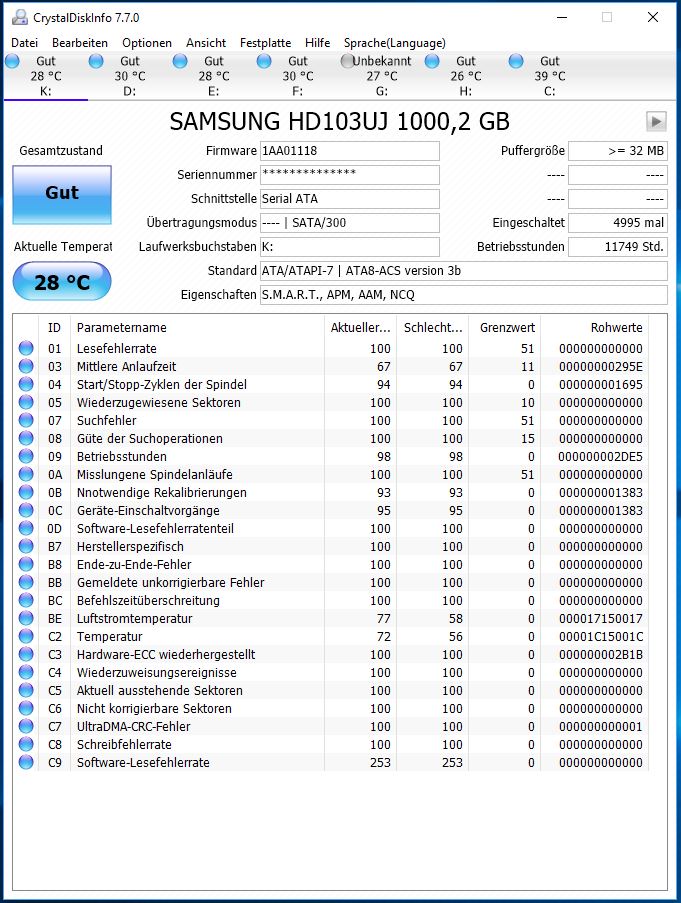Click status orb for Luftstromtemperatur row
Screen dimensions: 681x903
[26, 618]
